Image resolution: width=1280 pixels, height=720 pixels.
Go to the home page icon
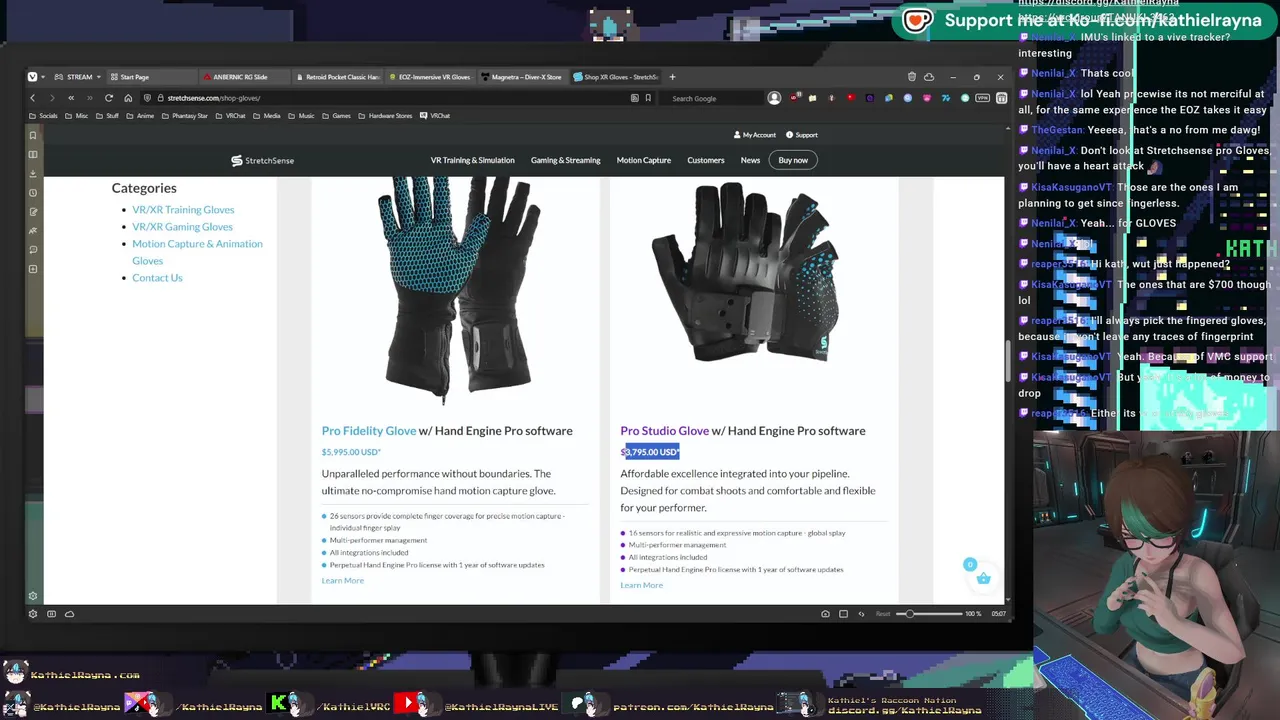[x=128, y=98]
